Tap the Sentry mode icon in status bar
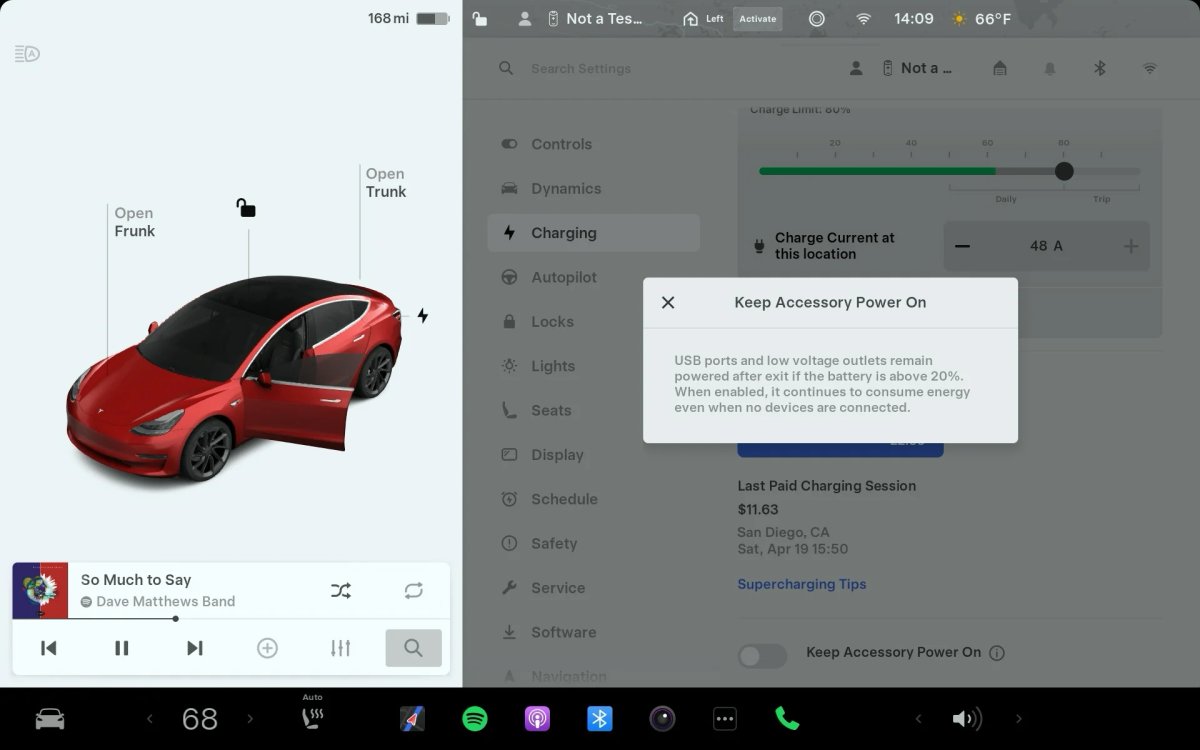Viewport: 1200px width, 750px height. [x=817, y=18]
